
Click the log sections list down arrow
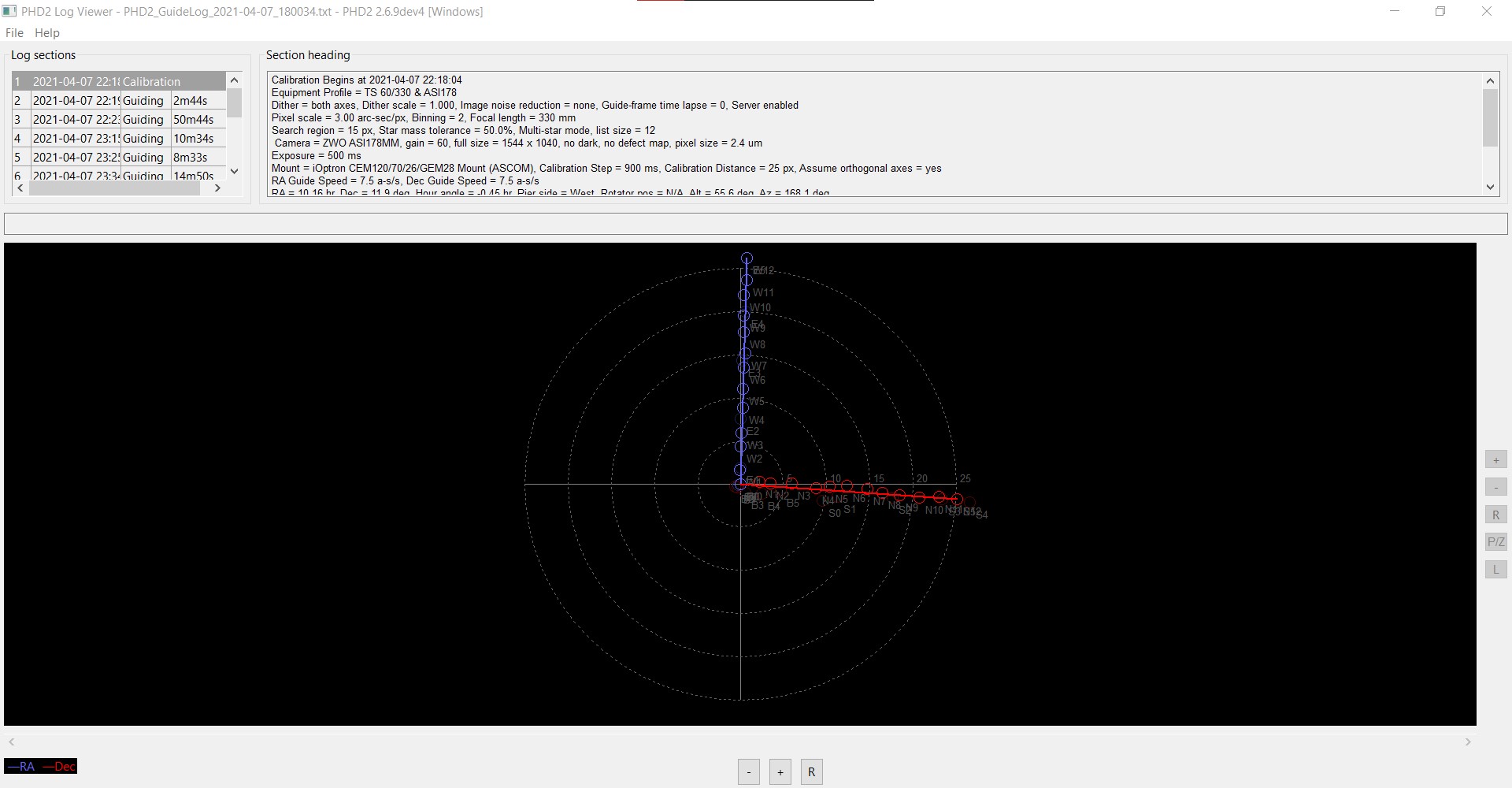pyautogui.click(x=234, y=172)
